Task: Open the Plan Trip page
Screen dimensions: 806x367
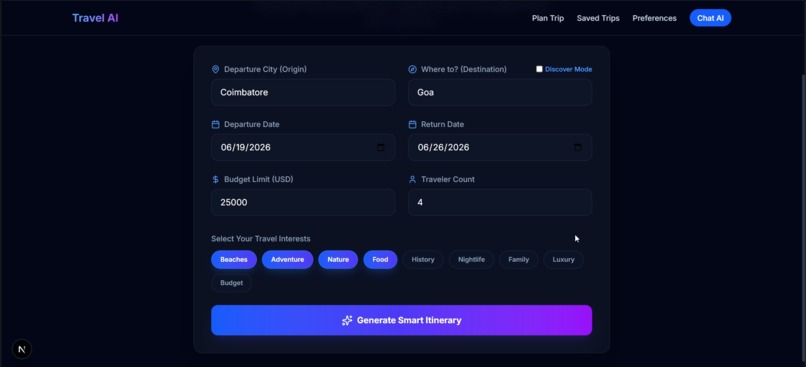Action: 547,18
